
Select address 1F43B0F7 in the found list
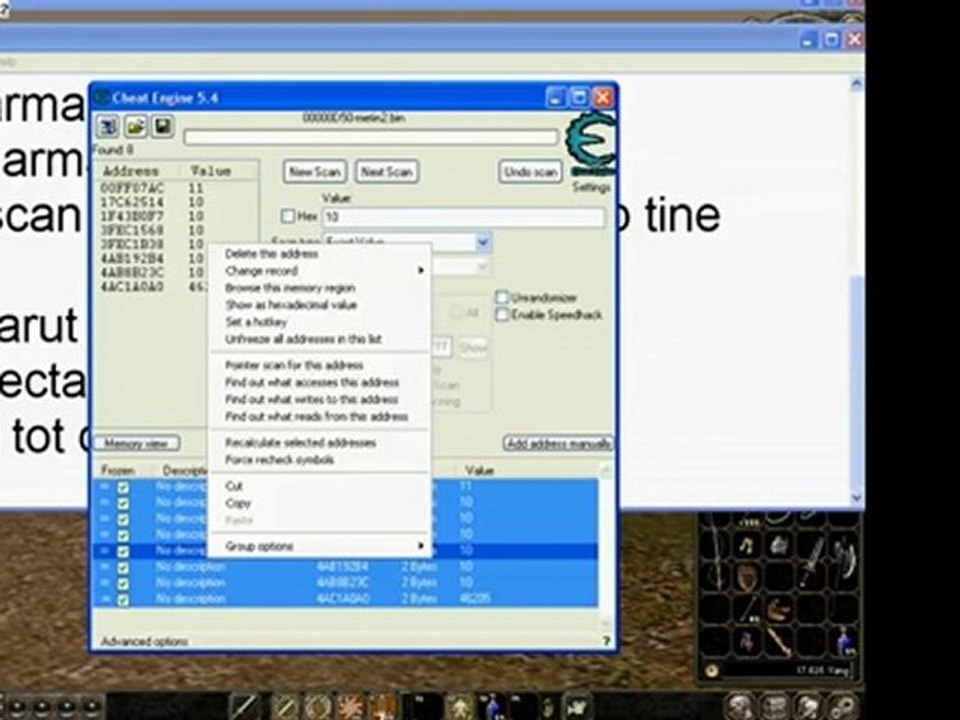(132, 216)
